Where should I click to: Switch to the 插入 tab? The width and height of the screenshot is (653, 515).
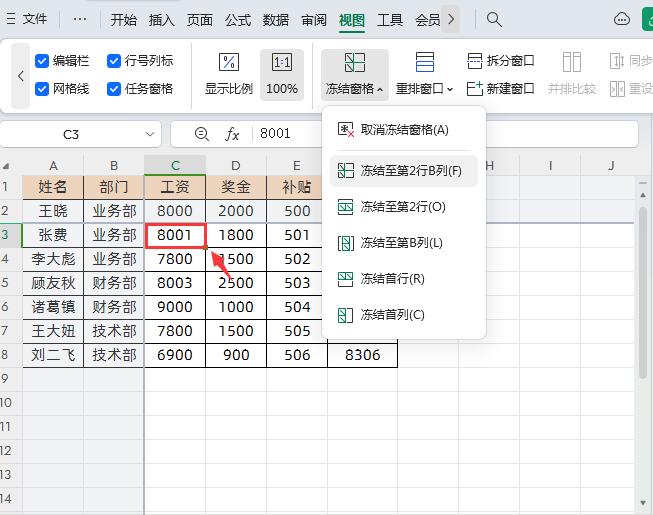[162, 20]
